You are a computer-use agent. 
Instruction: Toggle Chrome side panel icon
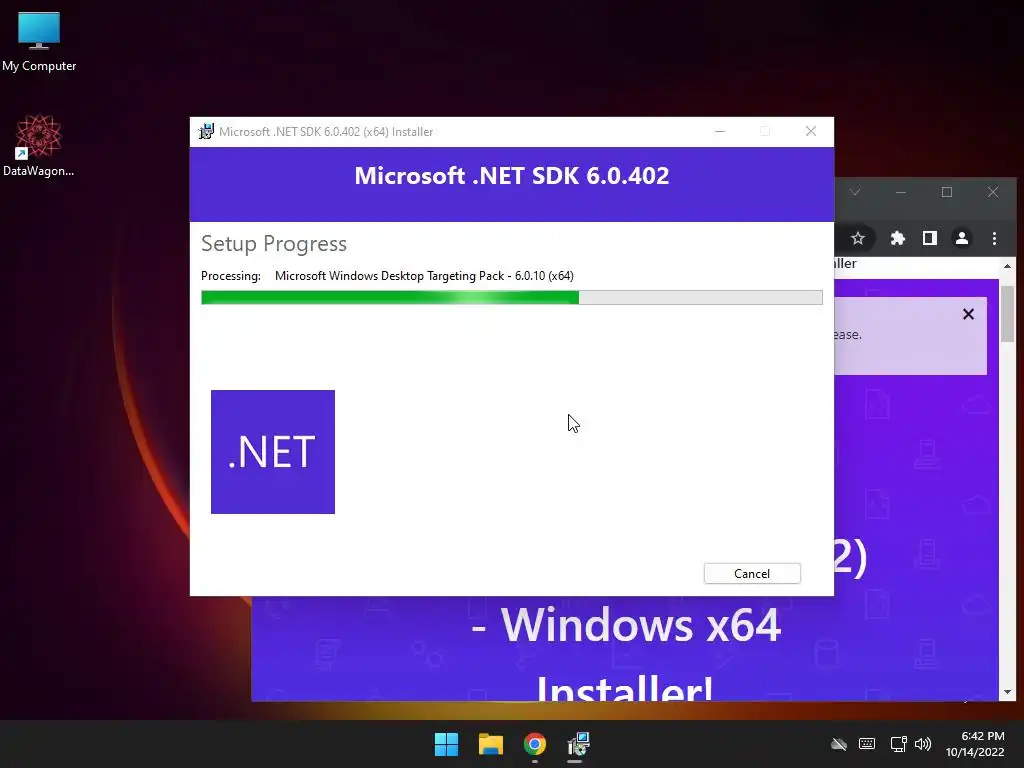pyautogui.click(x=929, y=238)
